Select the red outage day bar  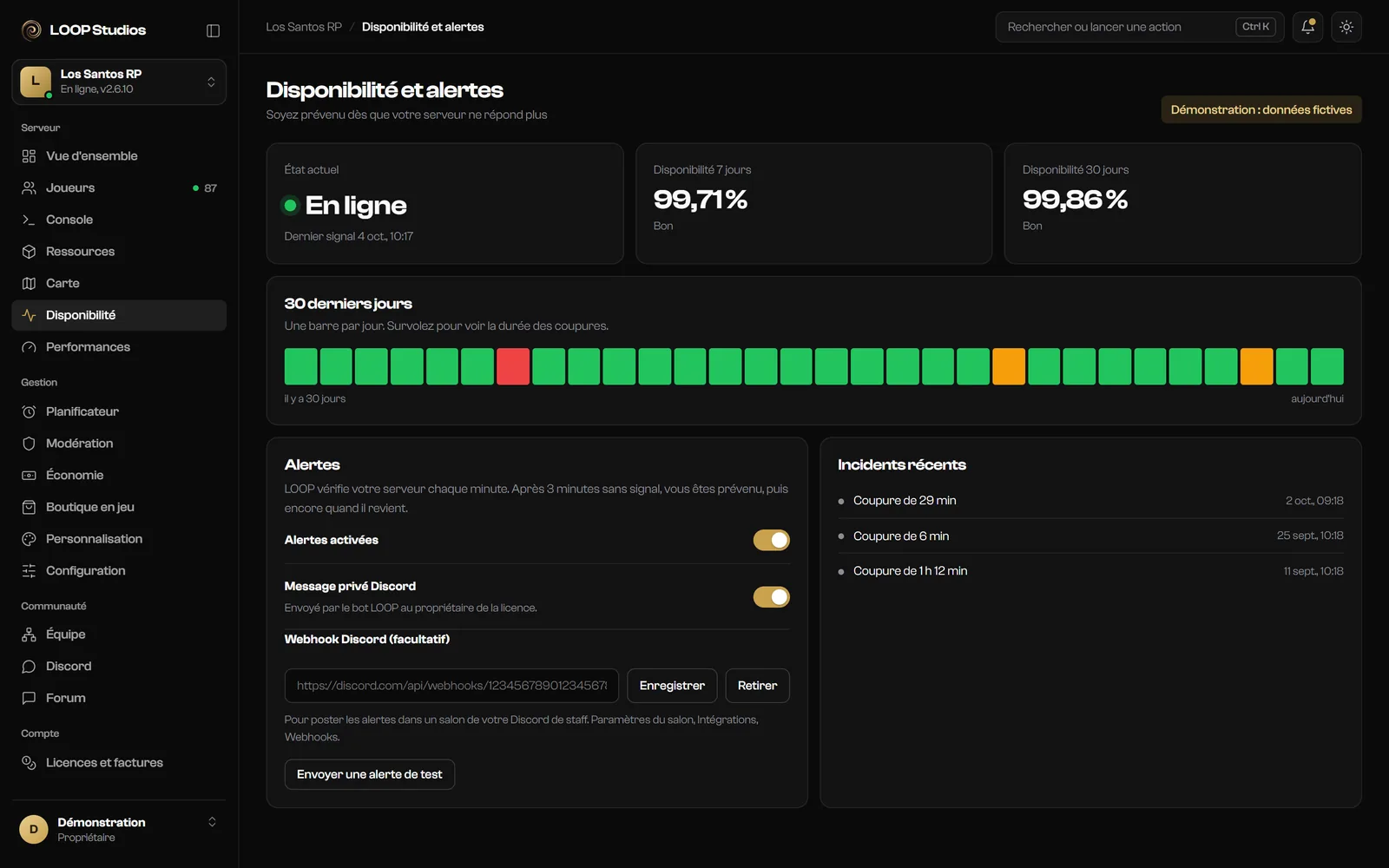pos(513,366)
